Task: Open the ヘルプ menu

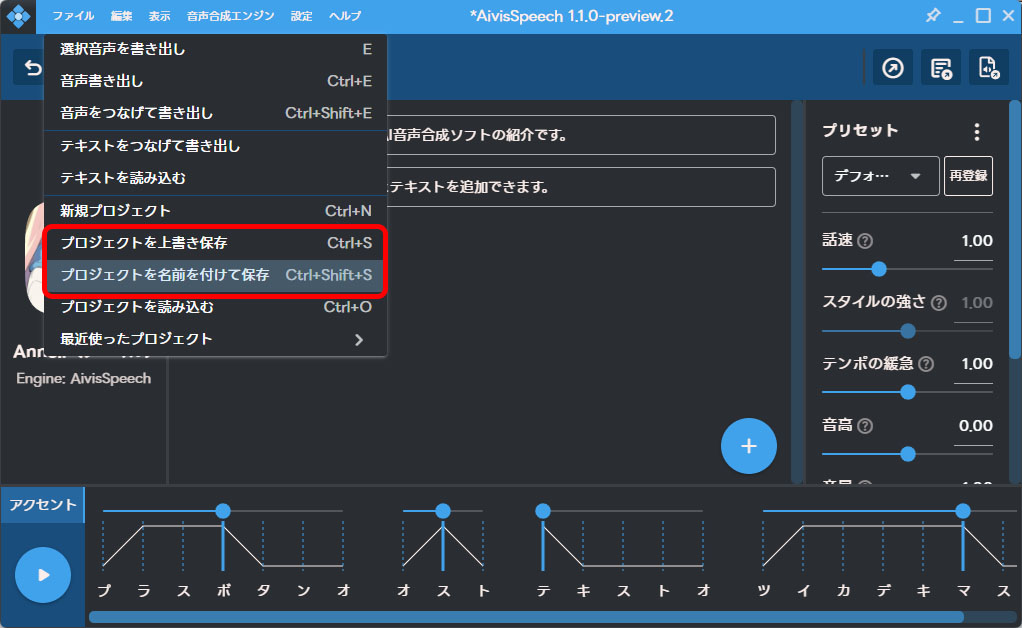Action: pos(345,16)
